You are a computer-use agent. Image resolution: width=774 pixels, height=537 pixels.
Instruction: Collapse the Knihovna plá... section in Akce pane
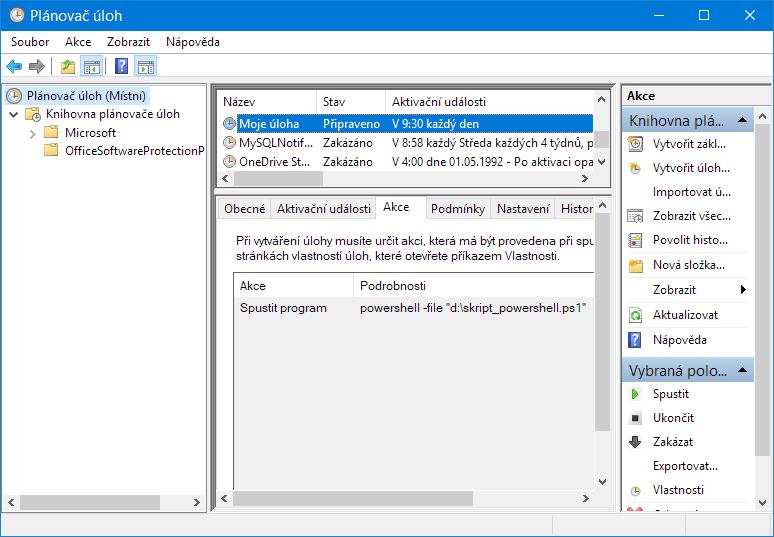[742, 120]
